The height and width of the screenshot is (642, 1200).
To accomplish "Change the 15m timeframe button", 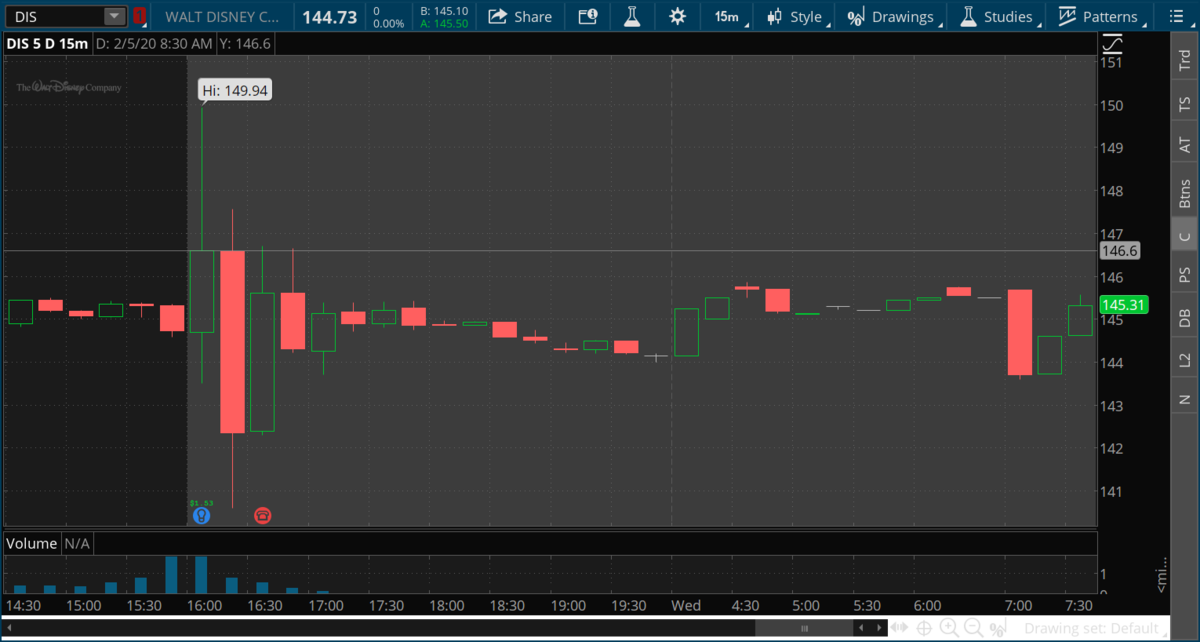I will tap(727, 17).
